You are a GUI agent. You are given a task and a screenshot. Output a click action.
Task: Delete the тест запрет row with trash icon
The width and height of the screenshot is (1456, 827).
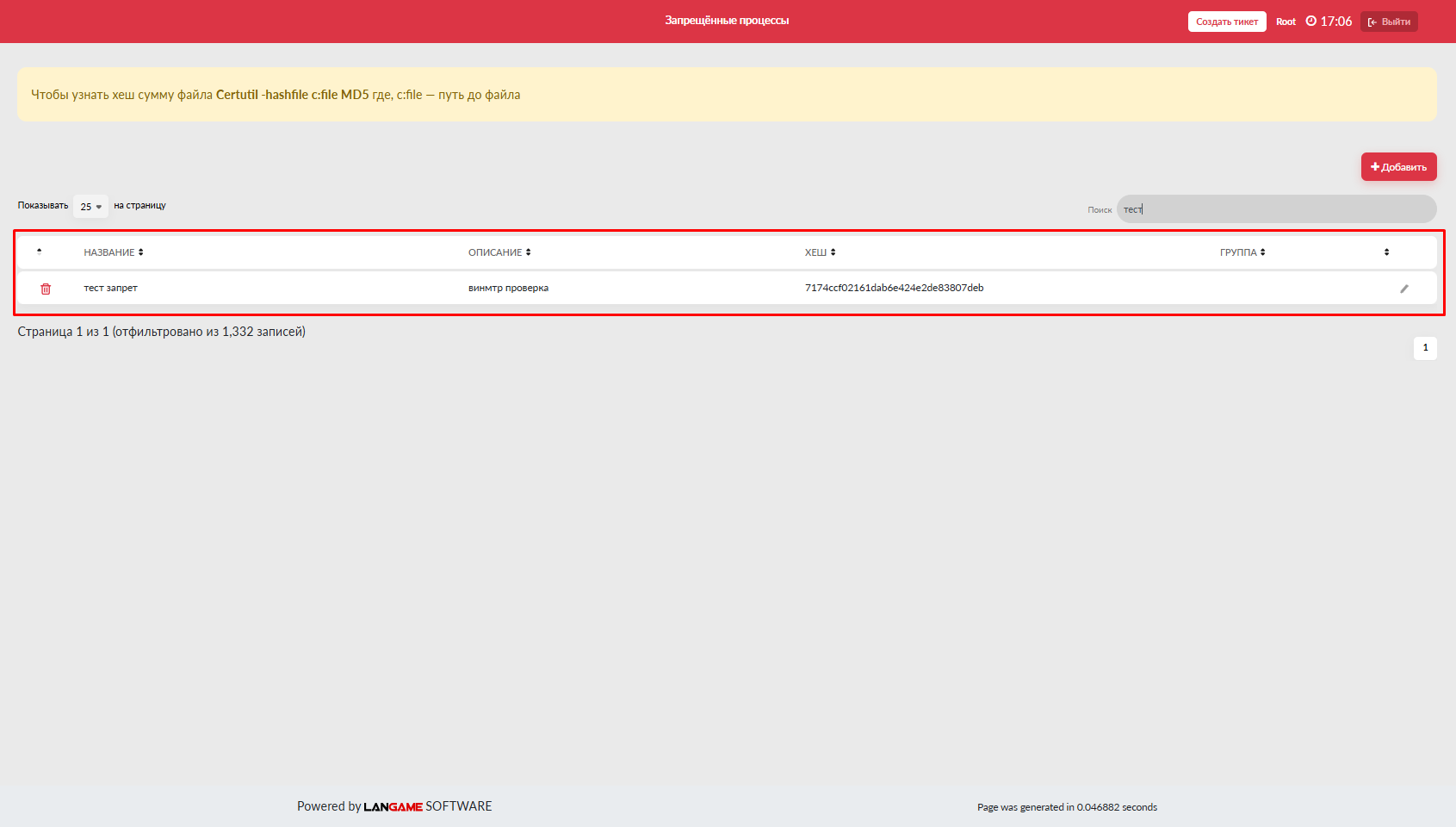pos(46,289)
